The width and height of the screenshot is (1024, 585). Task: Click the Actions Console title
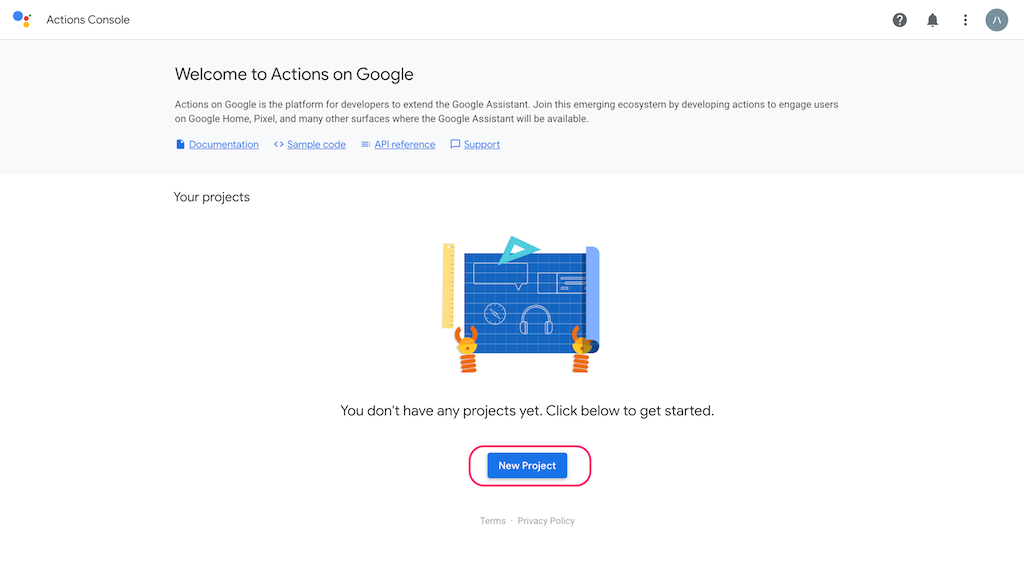(88, 20)
